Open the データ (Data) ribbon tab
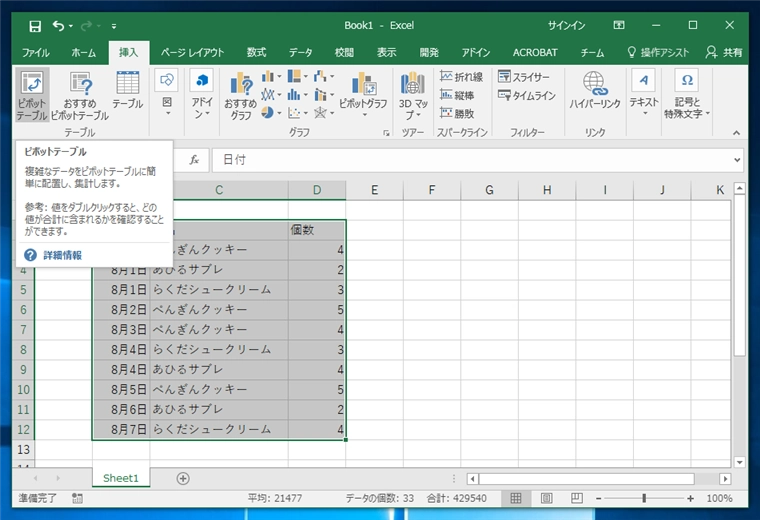 [x=300, y=52]
